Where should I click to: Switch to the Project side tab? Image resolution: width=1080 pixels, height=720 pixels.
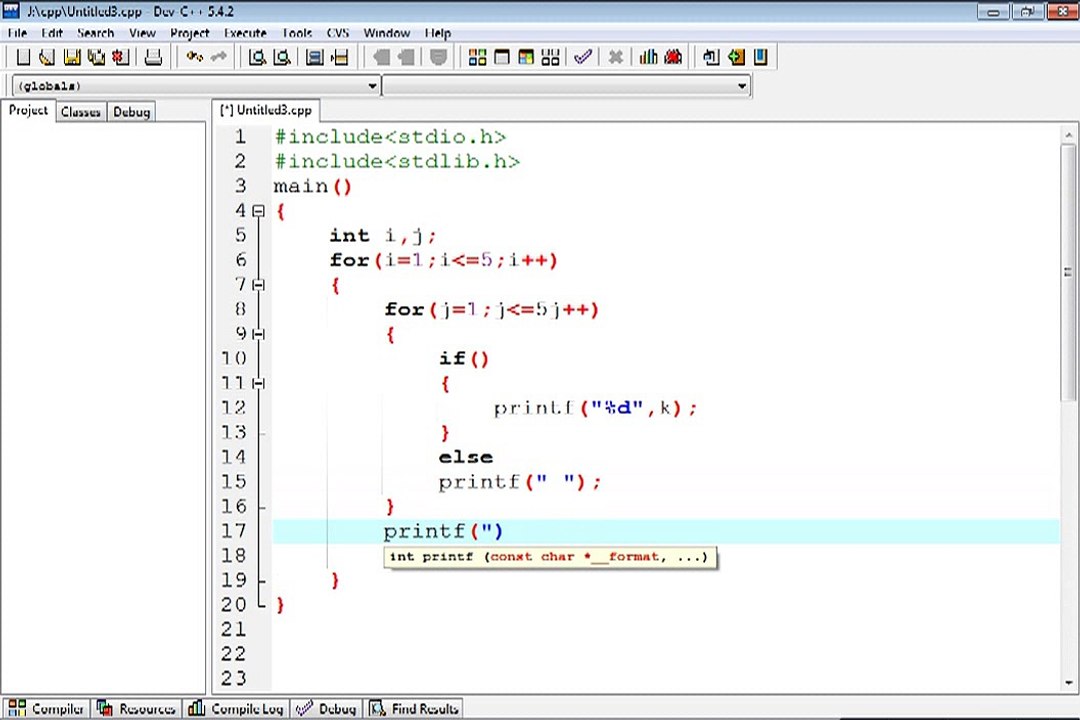[x=28, y=110]
